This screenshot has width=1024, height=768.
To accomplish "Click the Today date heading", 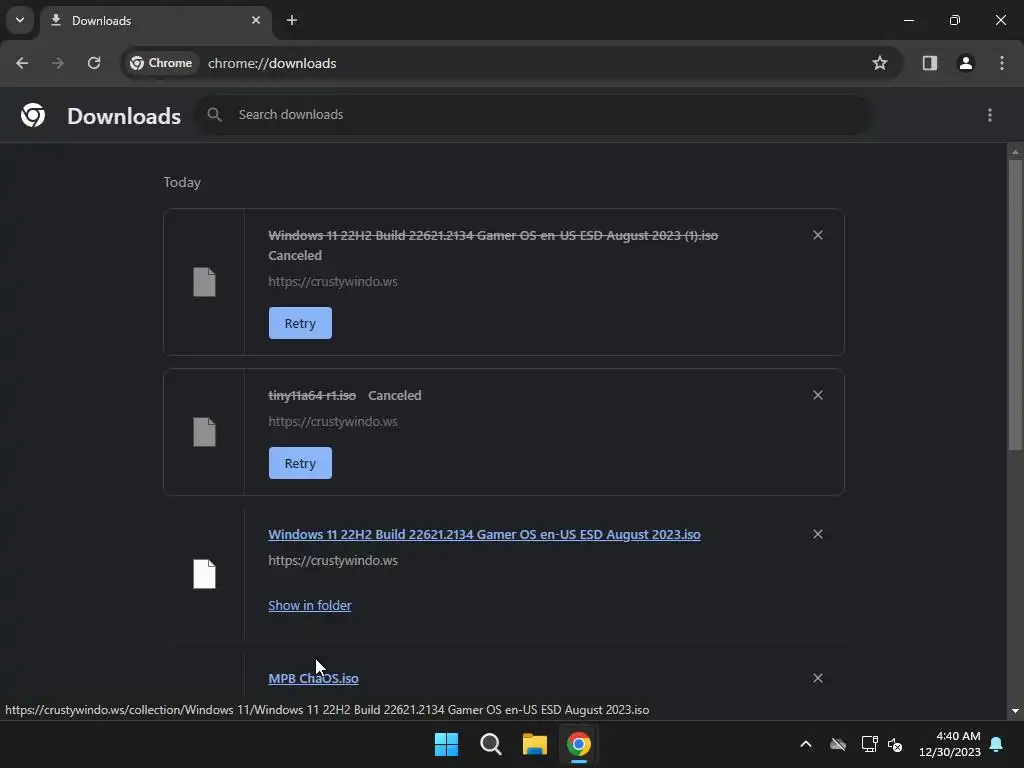I will click(x=182, y=182).
